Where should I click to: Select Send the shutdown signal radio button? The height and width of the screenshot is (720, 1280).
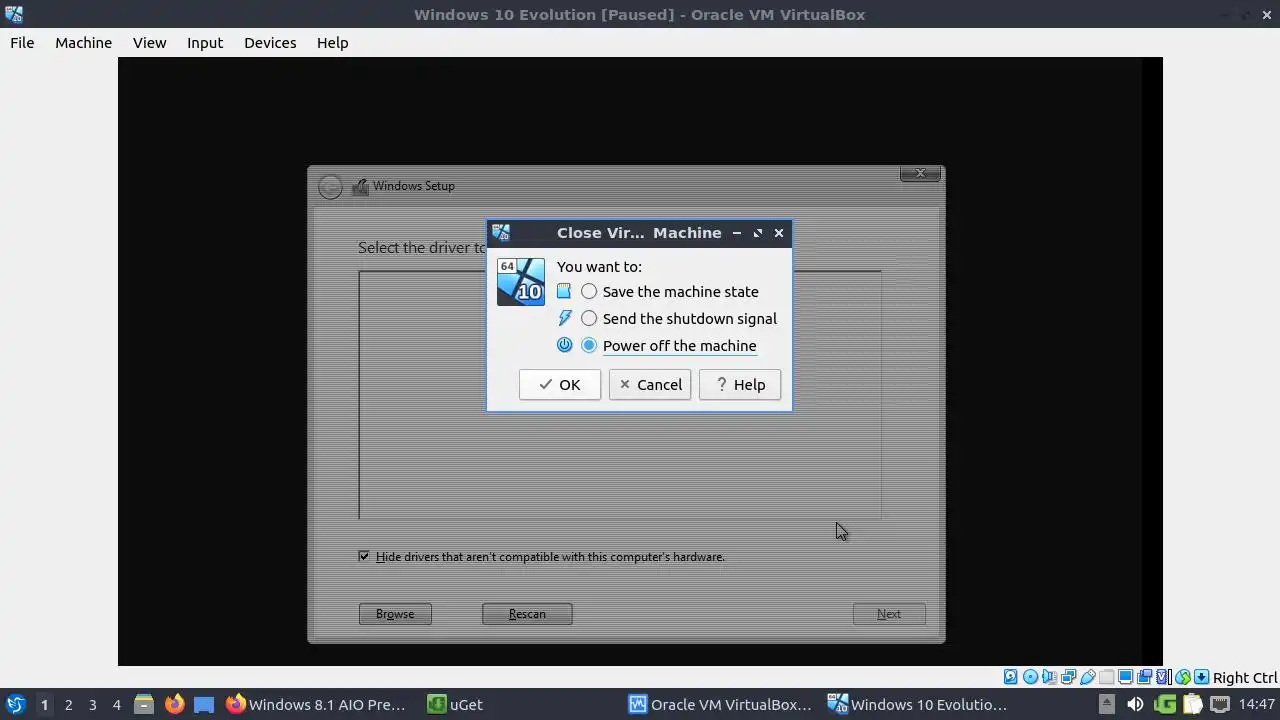[x=589, y=318]
